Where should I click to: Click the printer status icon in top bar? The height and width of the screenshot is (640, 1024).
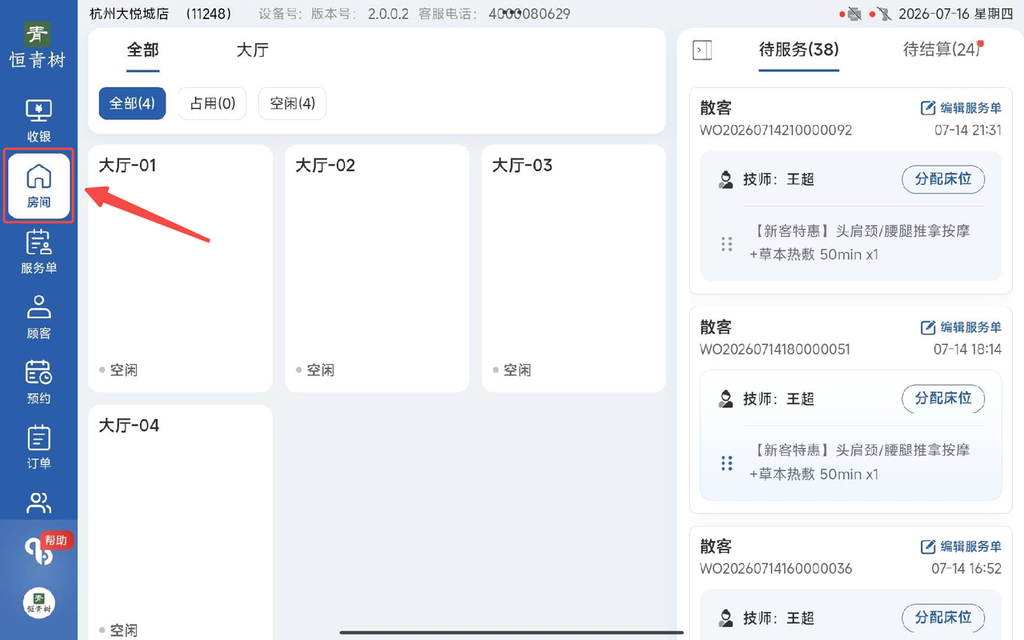[854, 14]
